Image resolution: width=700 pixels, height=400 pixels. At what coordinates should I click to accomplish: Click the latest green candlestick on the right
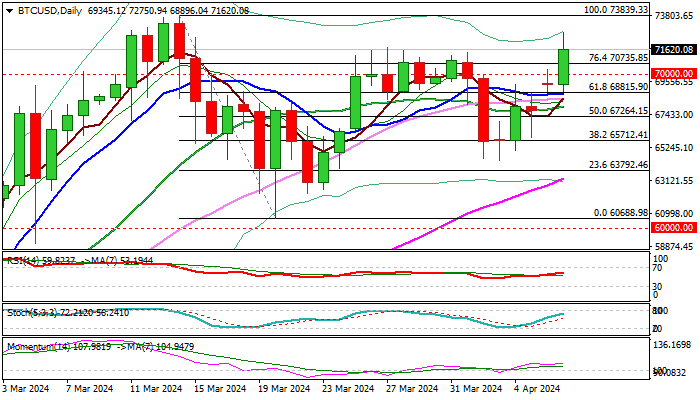(563, 67)
